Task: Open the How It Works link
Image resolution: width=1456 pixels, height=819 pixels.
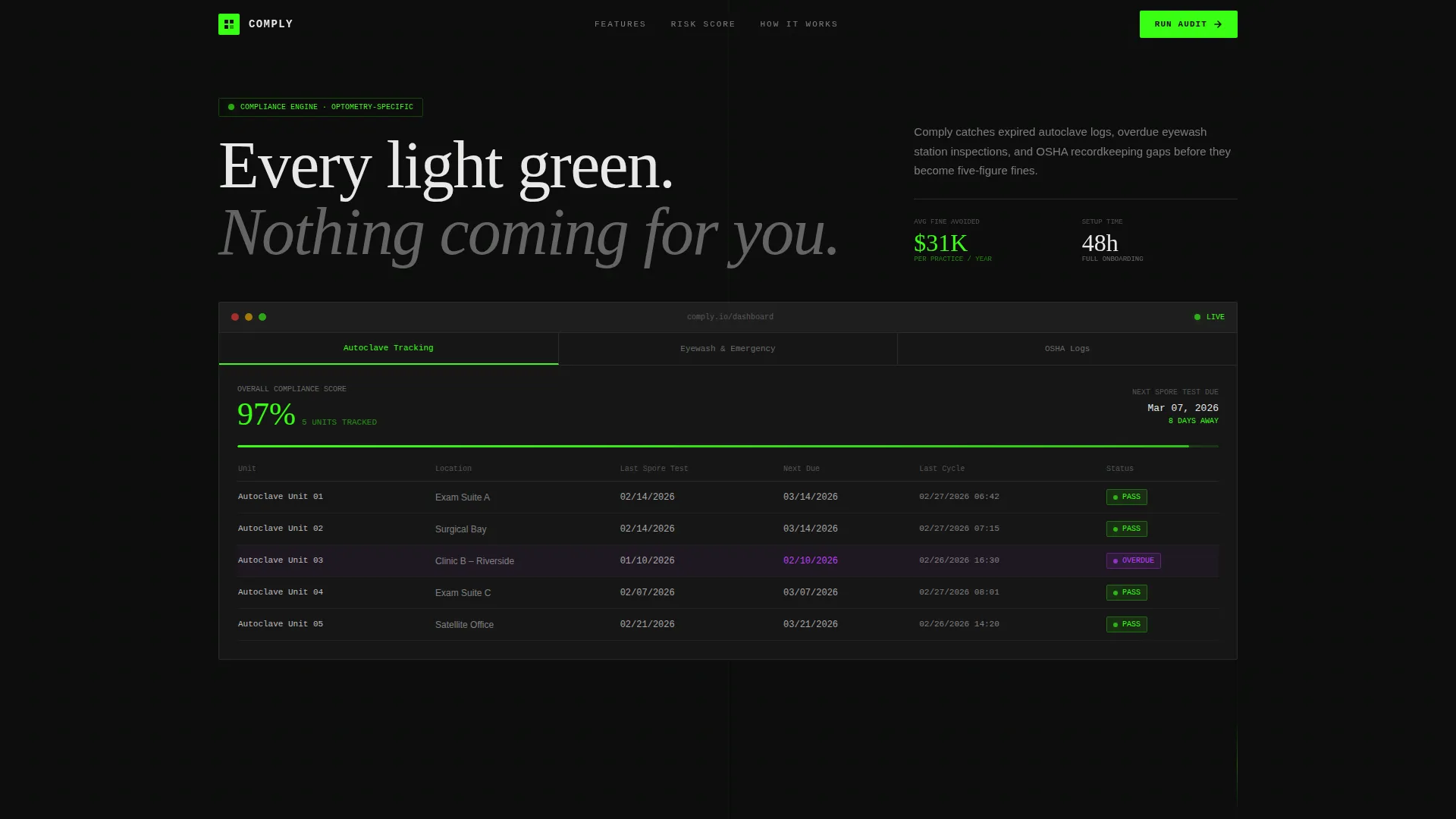Action: coord(799,24)
